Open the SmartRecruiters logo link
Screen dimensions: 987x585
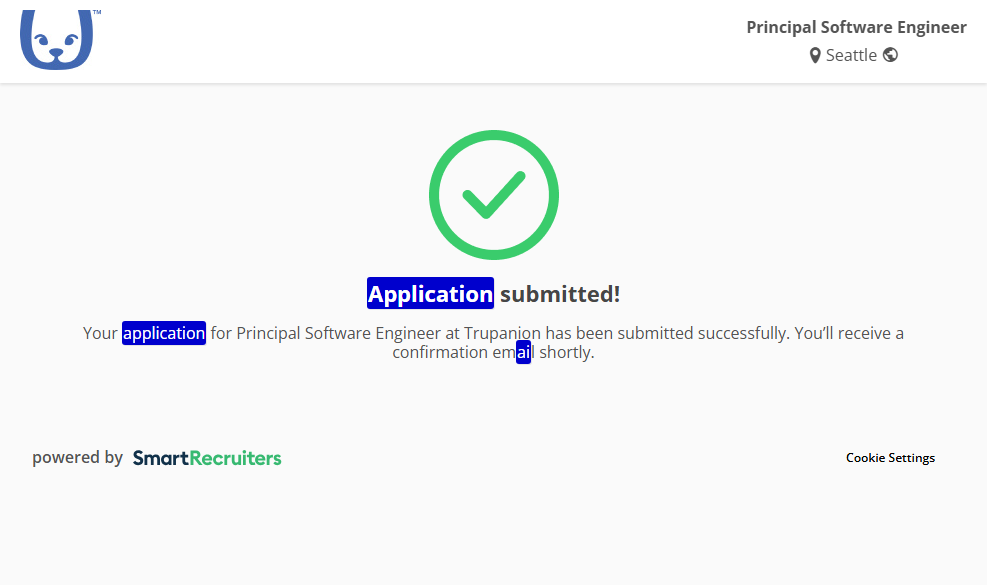(x=207, y=458)
